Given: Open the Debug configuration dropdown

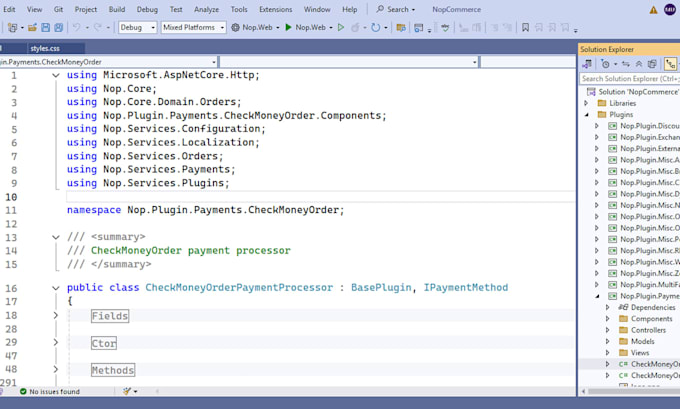Looking at the screenshot, I should coord(137,27).
